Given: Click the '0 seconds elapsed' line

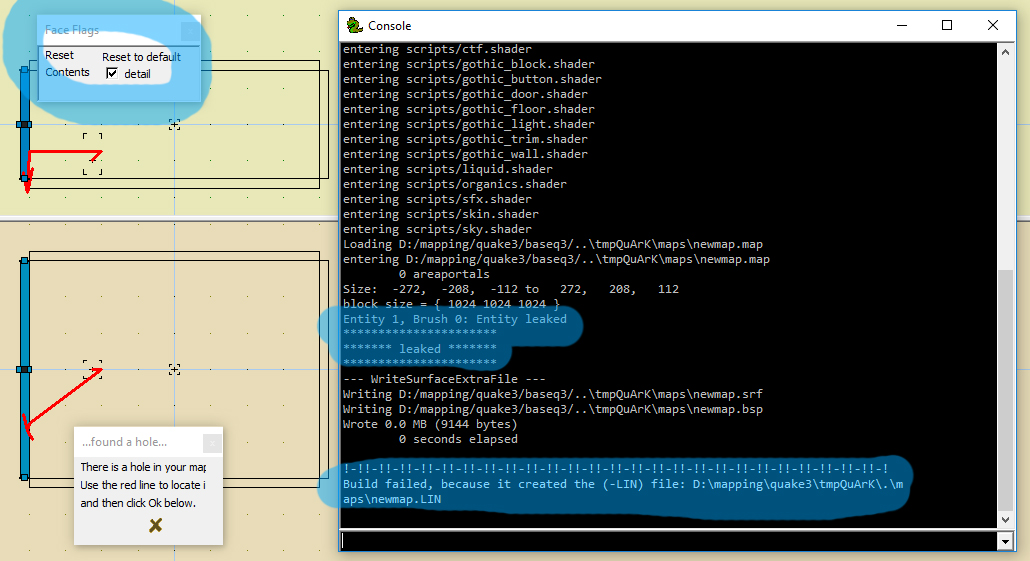Looking at the screenshot, I should pos(458,439).
